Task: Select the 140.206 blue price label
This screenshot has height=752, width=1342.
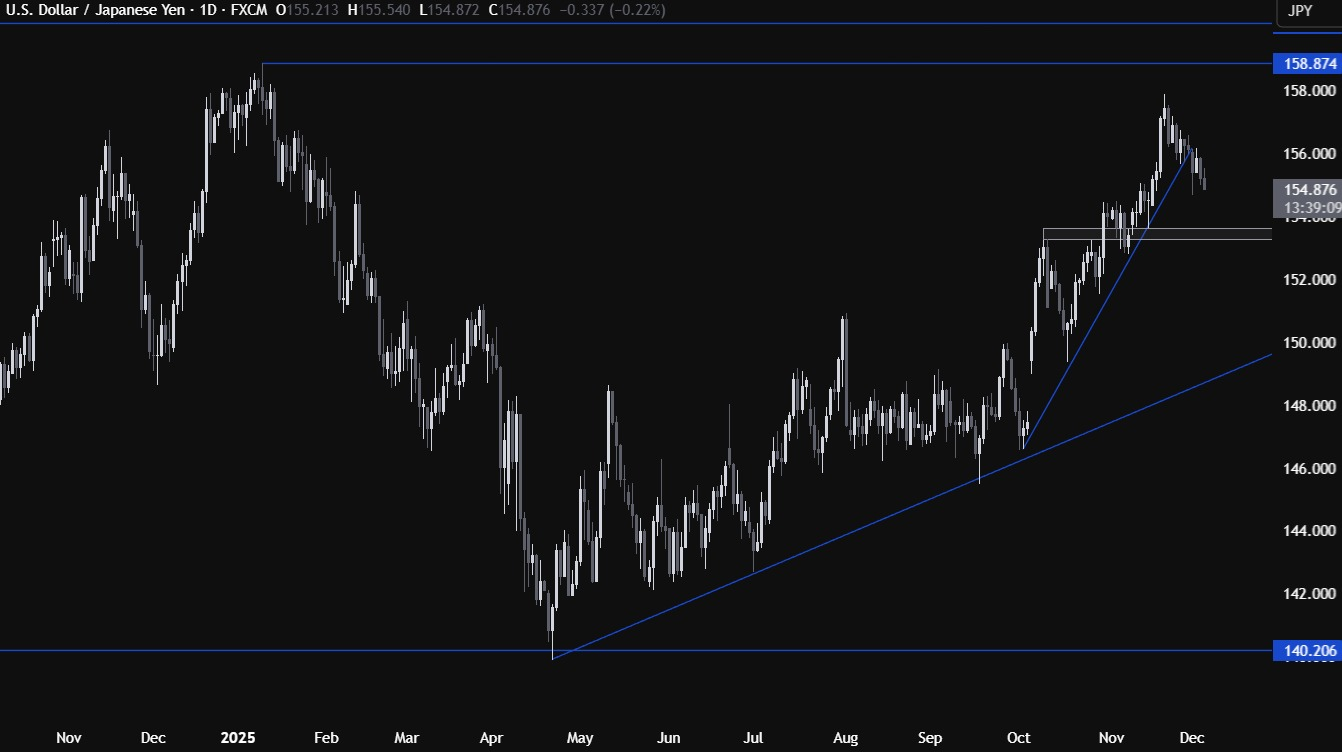Action: 1306,651
